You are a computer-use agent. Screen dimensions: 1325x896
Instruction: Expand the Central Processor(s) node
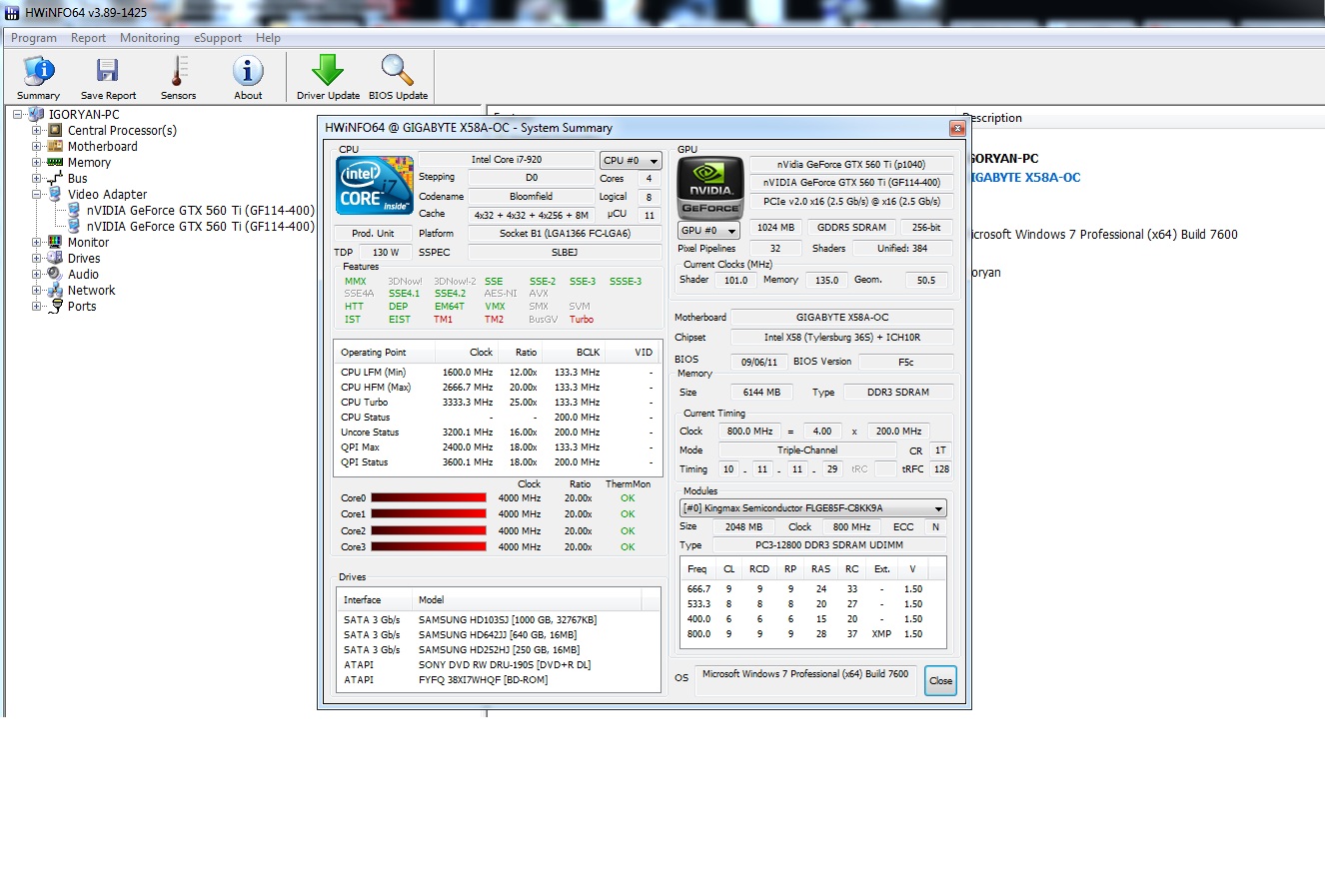pos(36,130)
